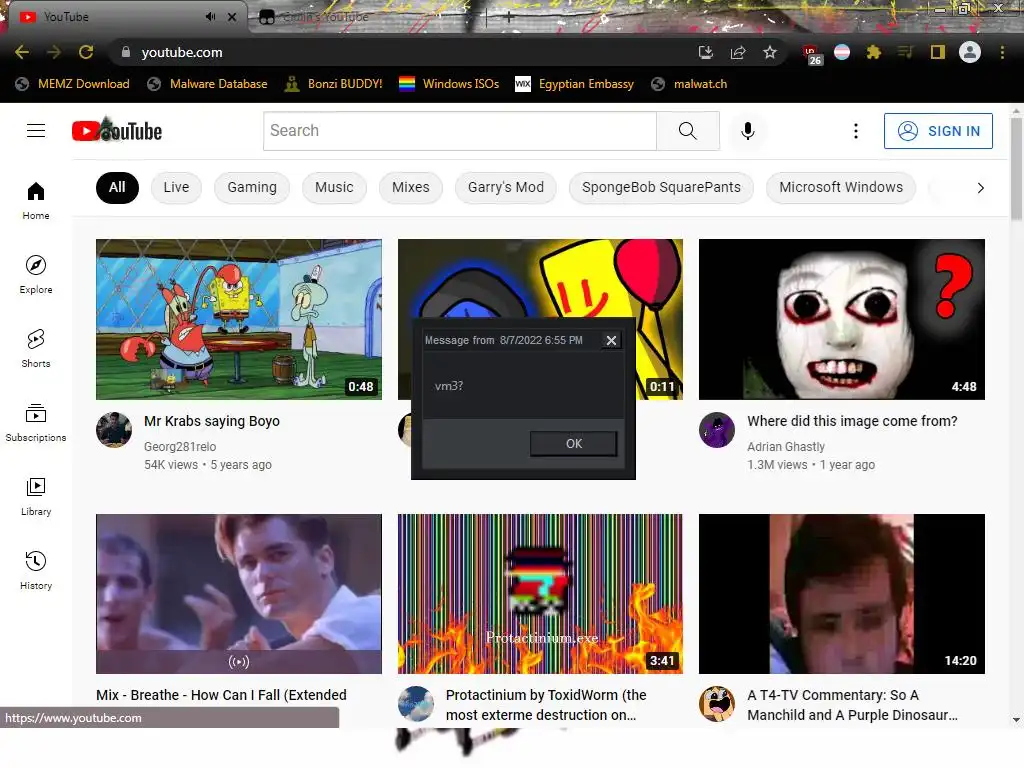Open the Malware Database bookmark
Image resolution: width=1024 pixels, height=768 pixels.
click(x=208, y=84)
